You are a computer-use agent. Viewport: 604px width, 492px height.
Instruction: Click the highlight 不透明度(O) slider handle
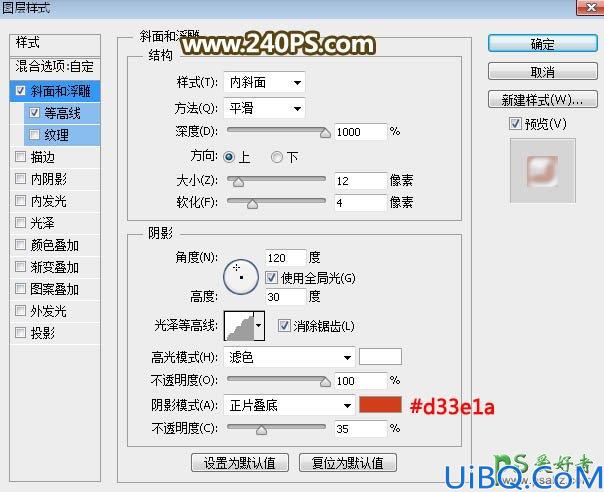coord(325,382)
